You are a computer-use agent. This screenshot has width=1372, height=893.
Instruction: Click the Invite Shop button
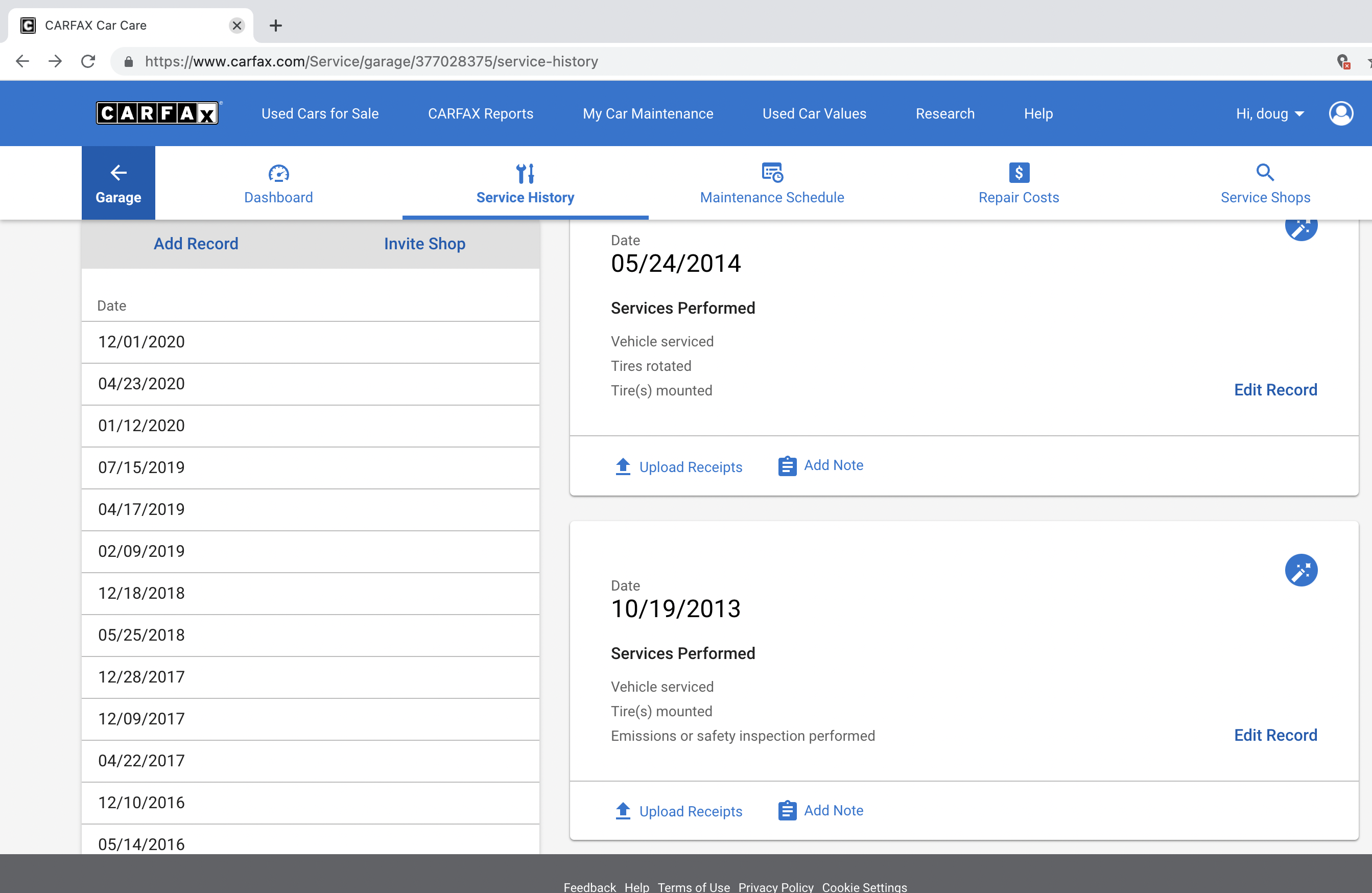tap(425, 244)
